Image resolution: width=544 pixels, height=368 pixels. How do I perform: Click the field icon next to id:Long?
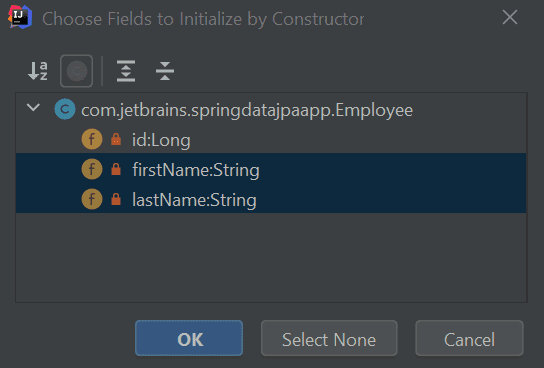tap(92, 139)
